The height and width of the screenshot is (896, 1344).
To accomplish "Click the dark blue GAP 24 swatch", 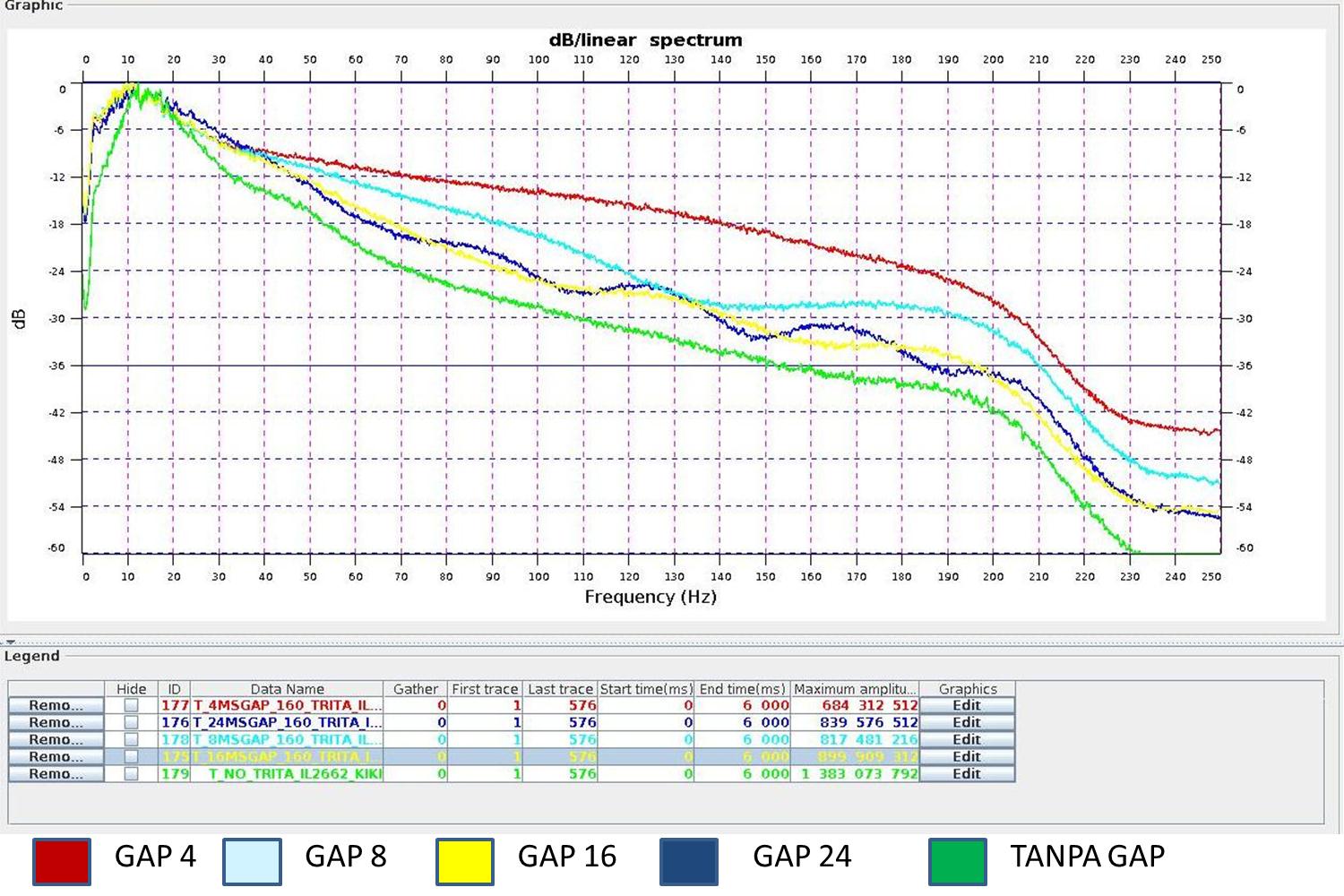I will point(689,857).
